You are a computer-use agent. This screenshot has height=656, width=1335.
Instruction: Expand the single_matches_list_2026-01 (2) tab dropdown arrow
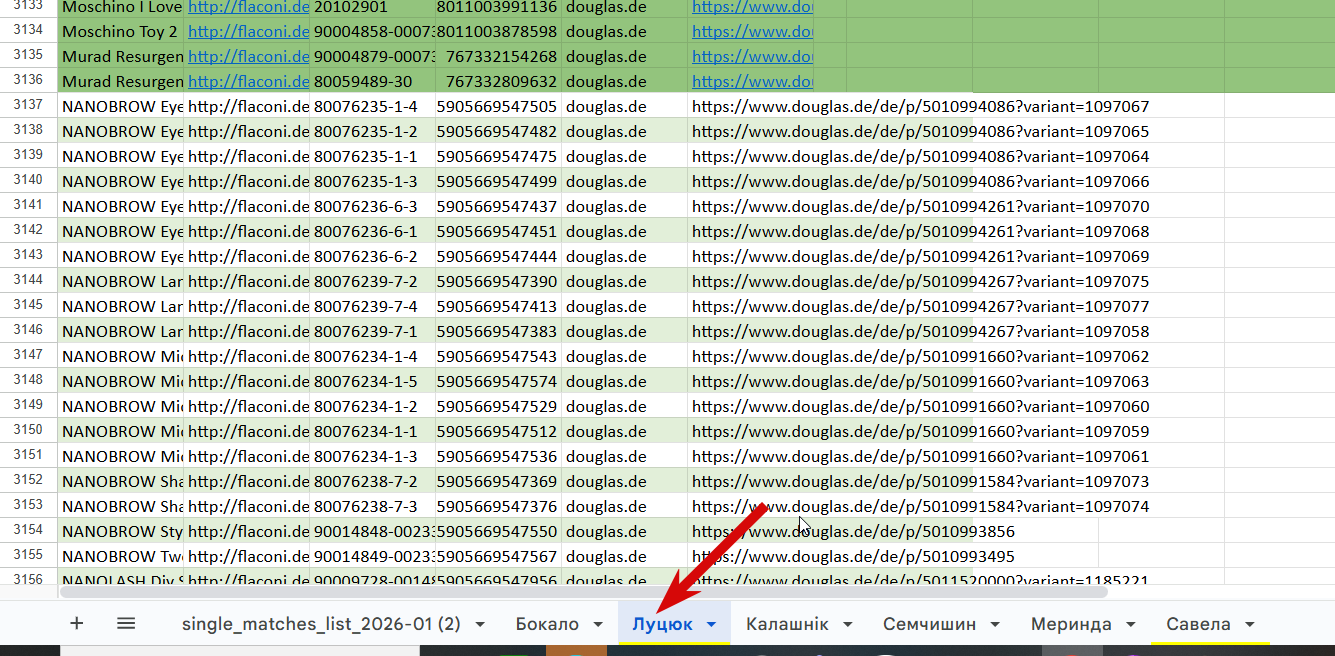480,625
